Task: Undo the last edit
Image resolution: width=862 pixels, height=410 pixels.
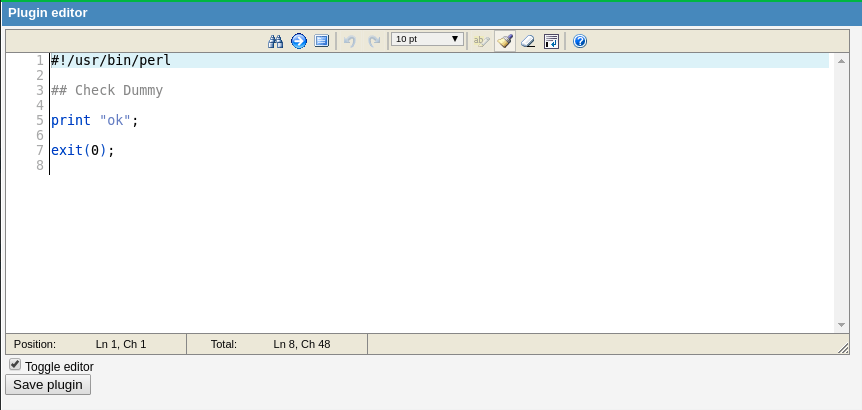Action: [x=350, y=41]
